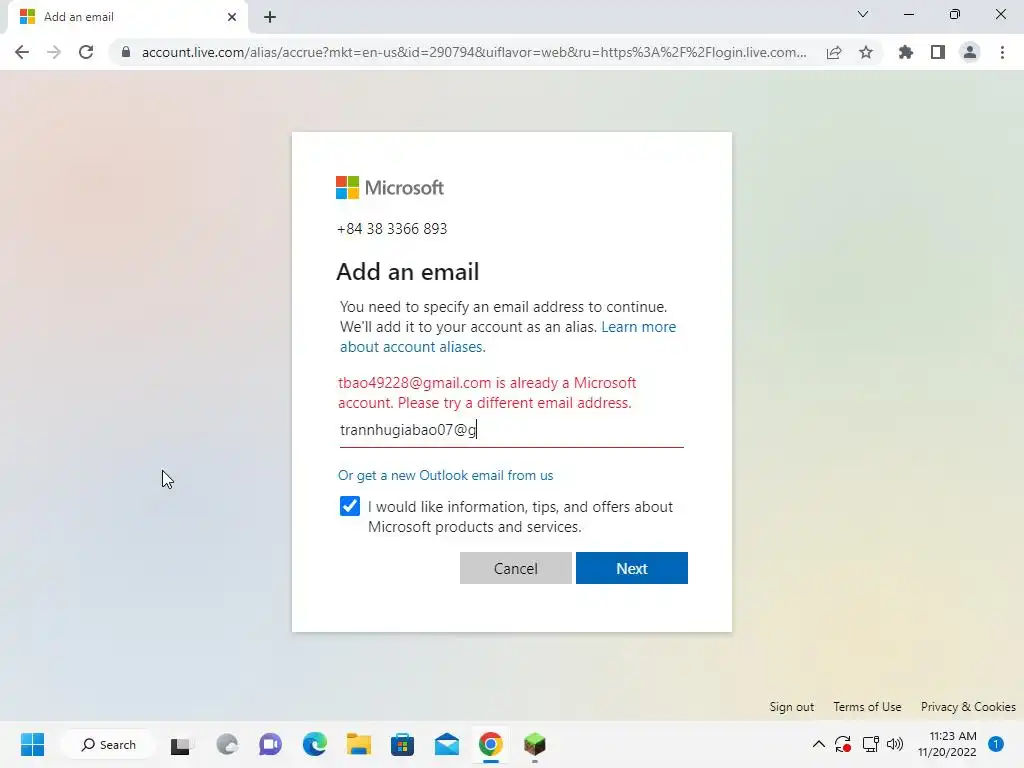Click the sync status tray icon
This screenshot has height=768, width=1024.
pos(843,744)
